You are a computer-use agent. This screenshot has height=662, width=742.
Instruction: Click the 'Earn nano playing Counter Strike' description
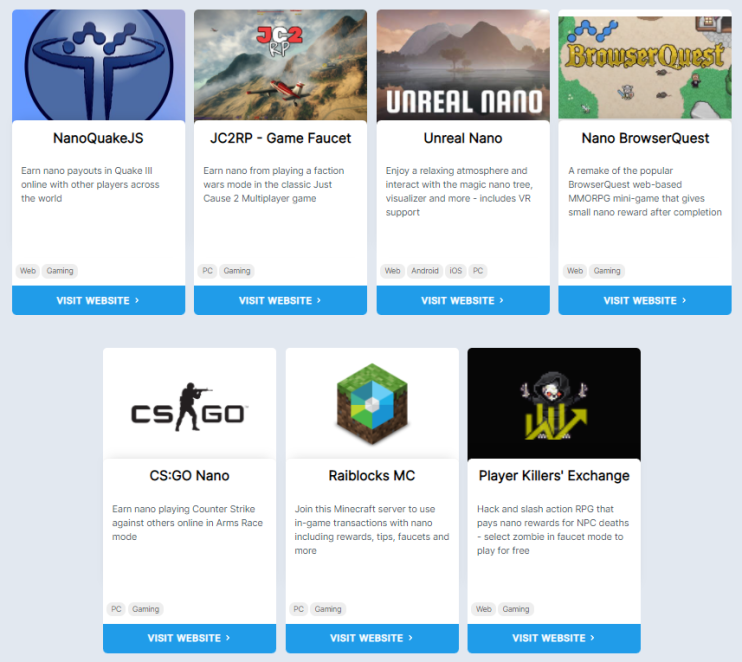(x=187, y=522)
